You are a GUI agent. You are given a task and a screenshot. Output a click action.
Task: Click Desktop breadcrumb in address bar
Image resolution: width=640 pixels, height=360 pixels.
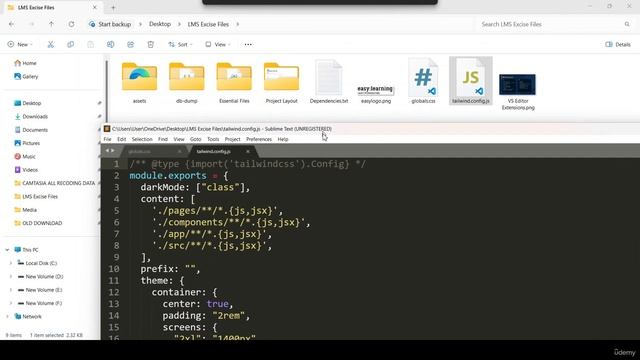(x=160, y=24)
